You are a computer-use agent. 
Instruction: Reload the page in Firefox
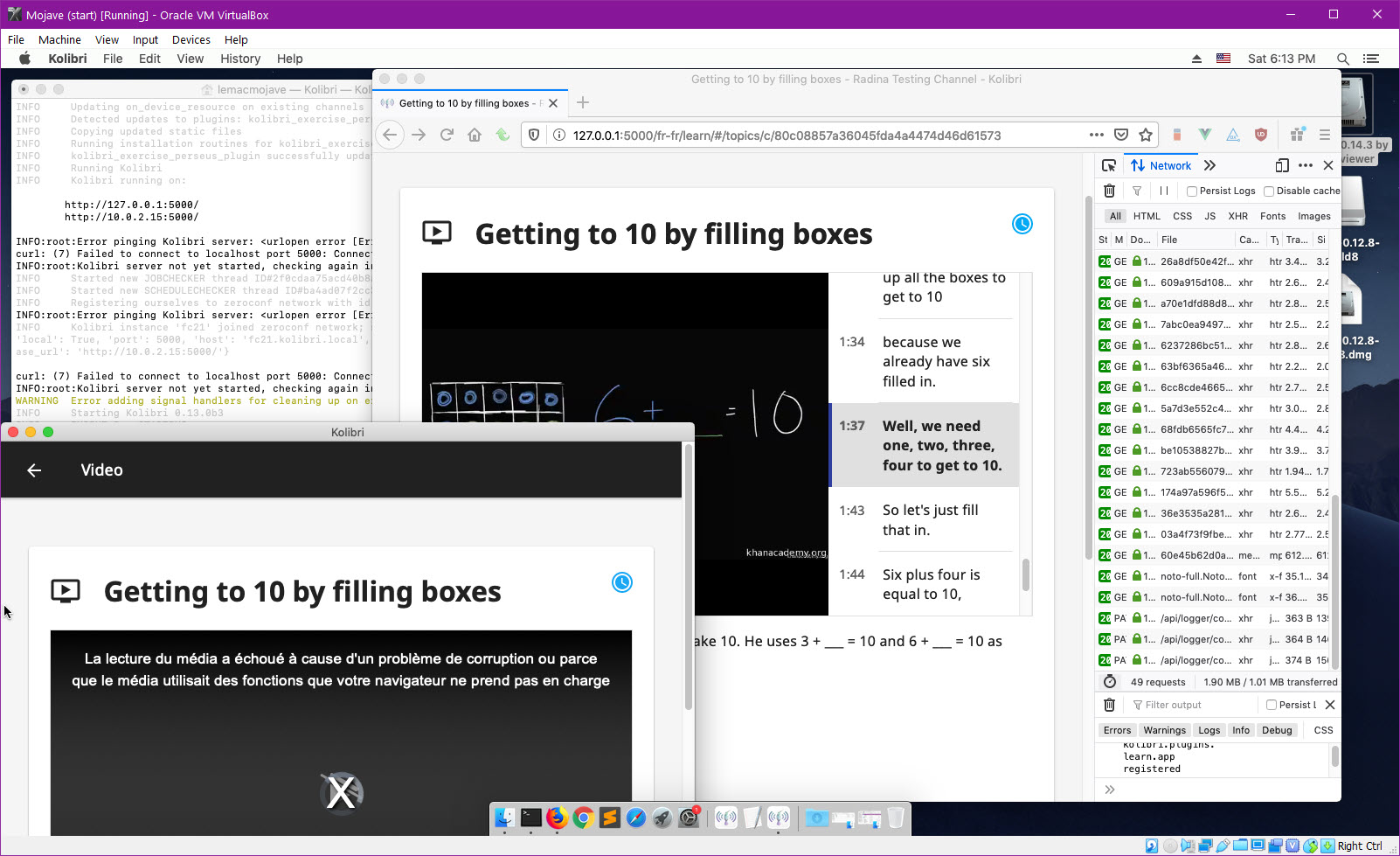click(447, 135)
